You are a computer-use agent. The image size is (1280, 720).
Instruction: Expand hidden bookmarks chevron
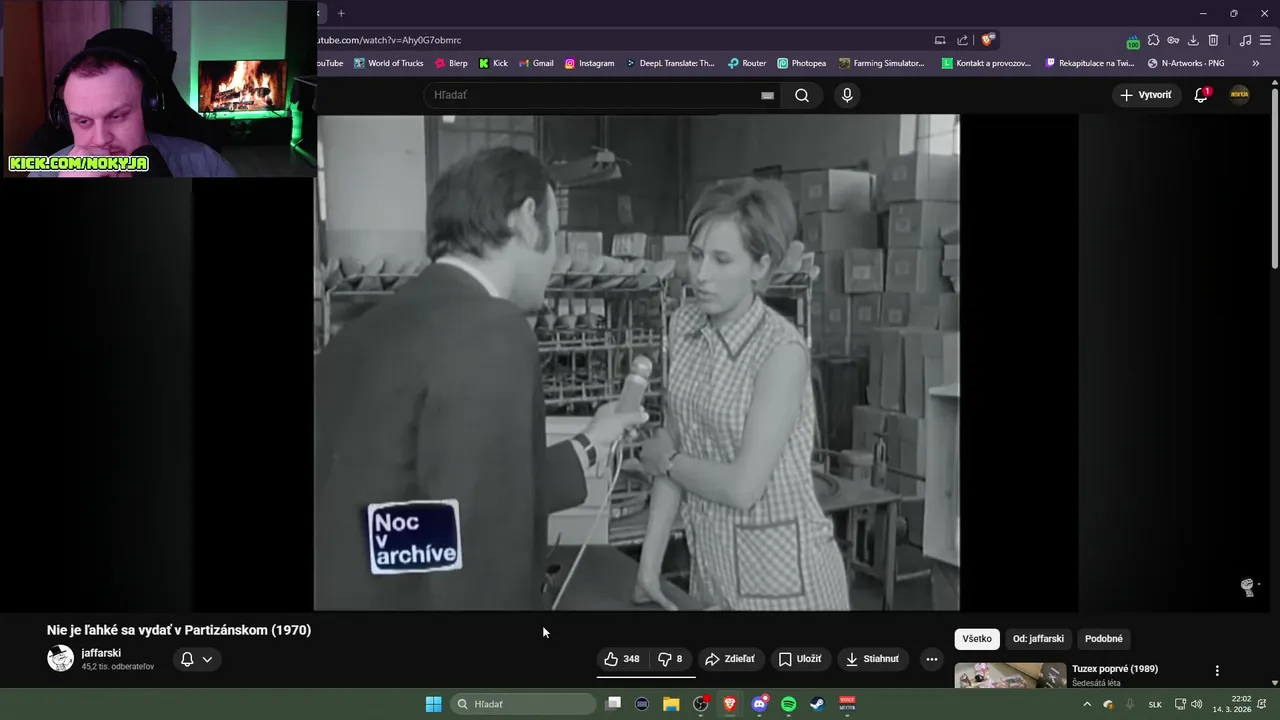(1255, 63)
